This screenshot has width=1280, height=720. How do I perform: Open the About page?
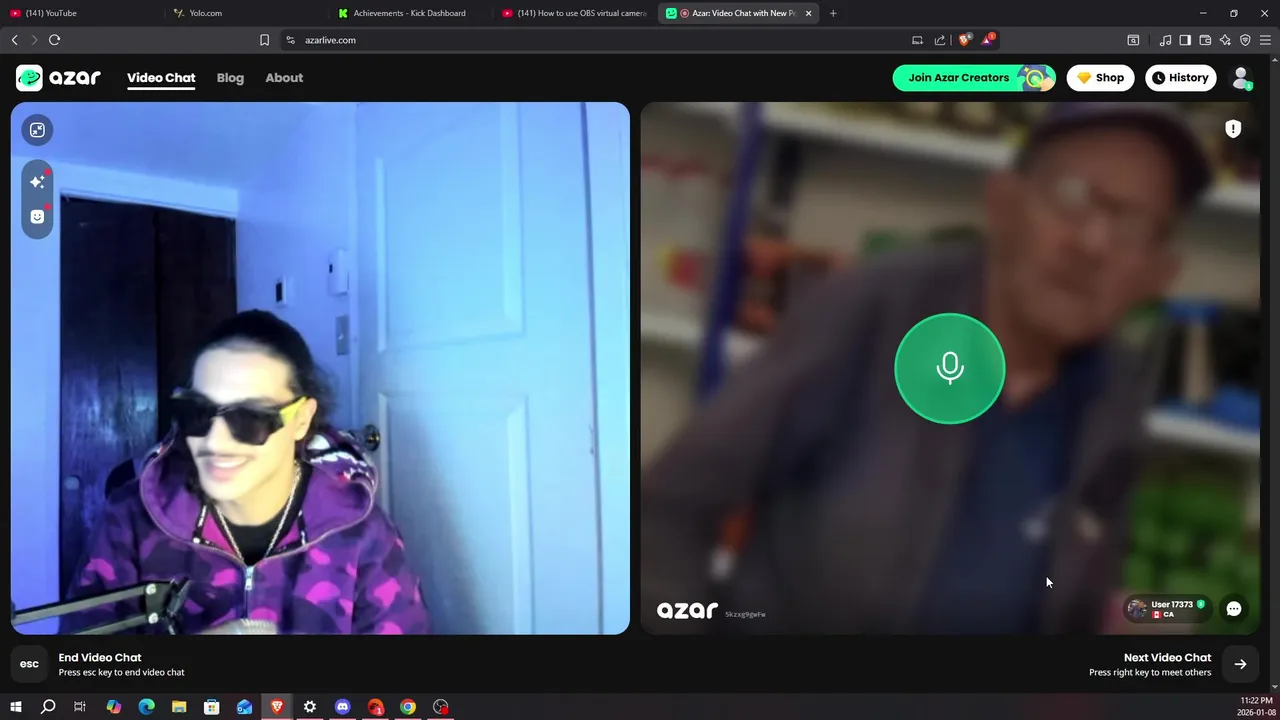coord(284,78)
